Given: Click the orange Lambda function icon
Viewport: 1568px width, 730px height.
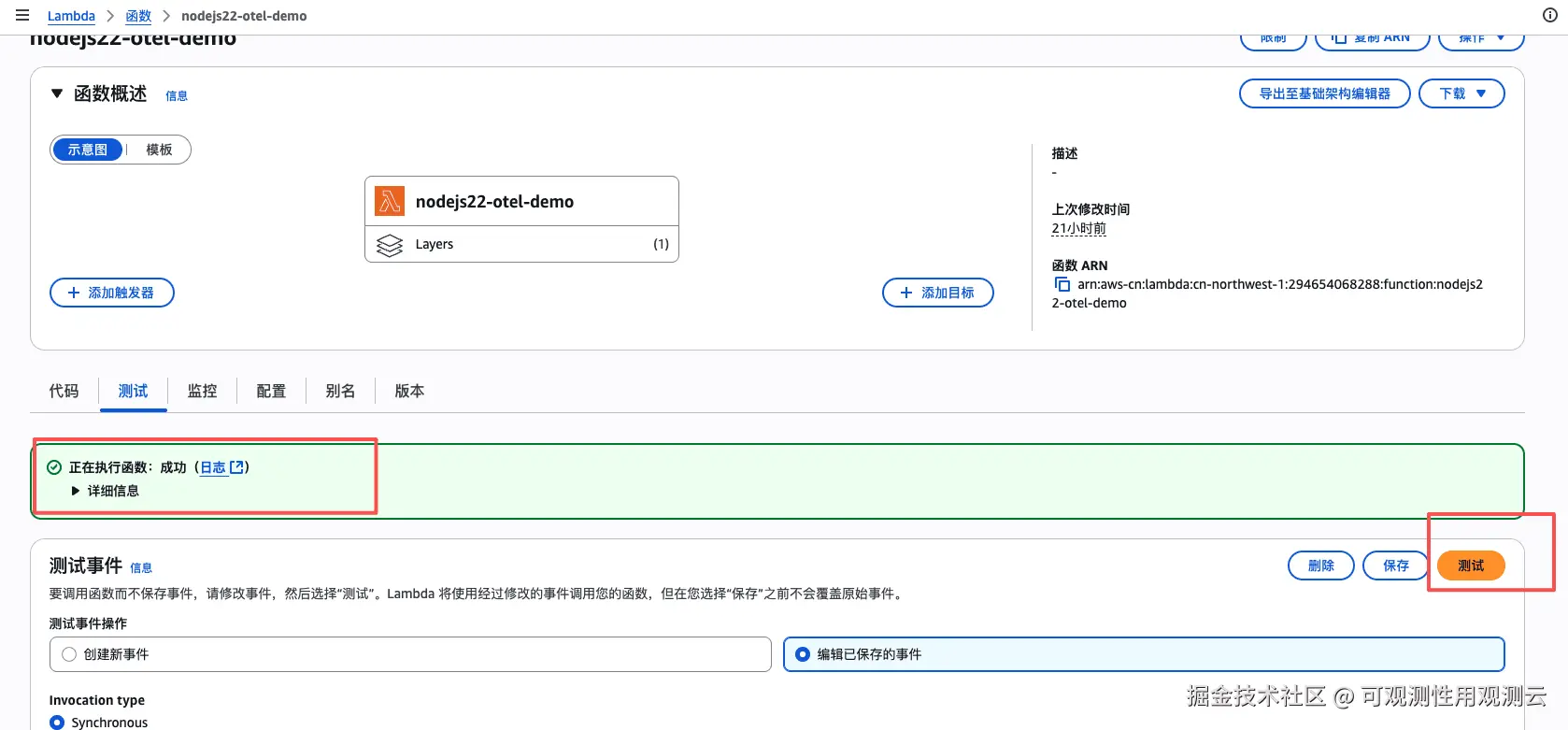Looking at the screenshot, I should [390, 201].
